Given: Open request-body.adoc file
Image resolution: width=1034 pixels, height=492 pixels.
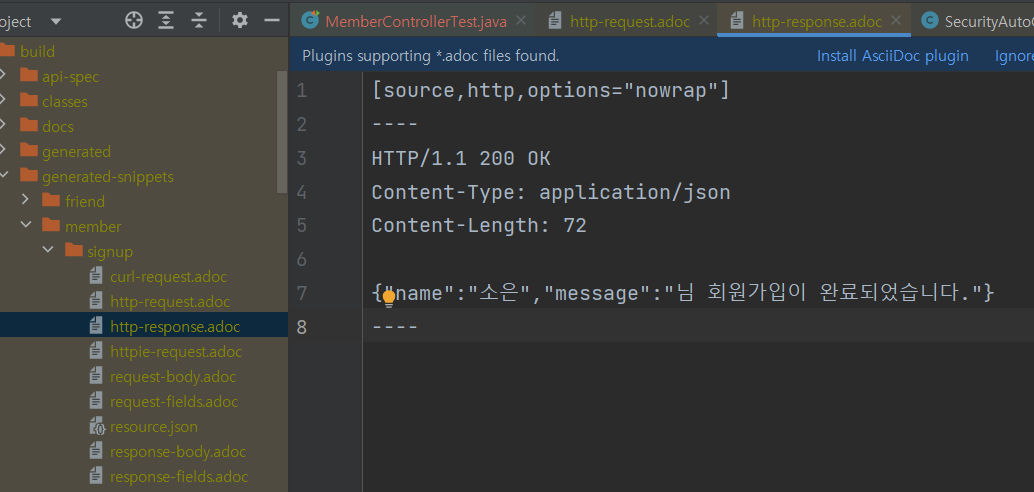Looking at the screenshot, I should 173,377.
